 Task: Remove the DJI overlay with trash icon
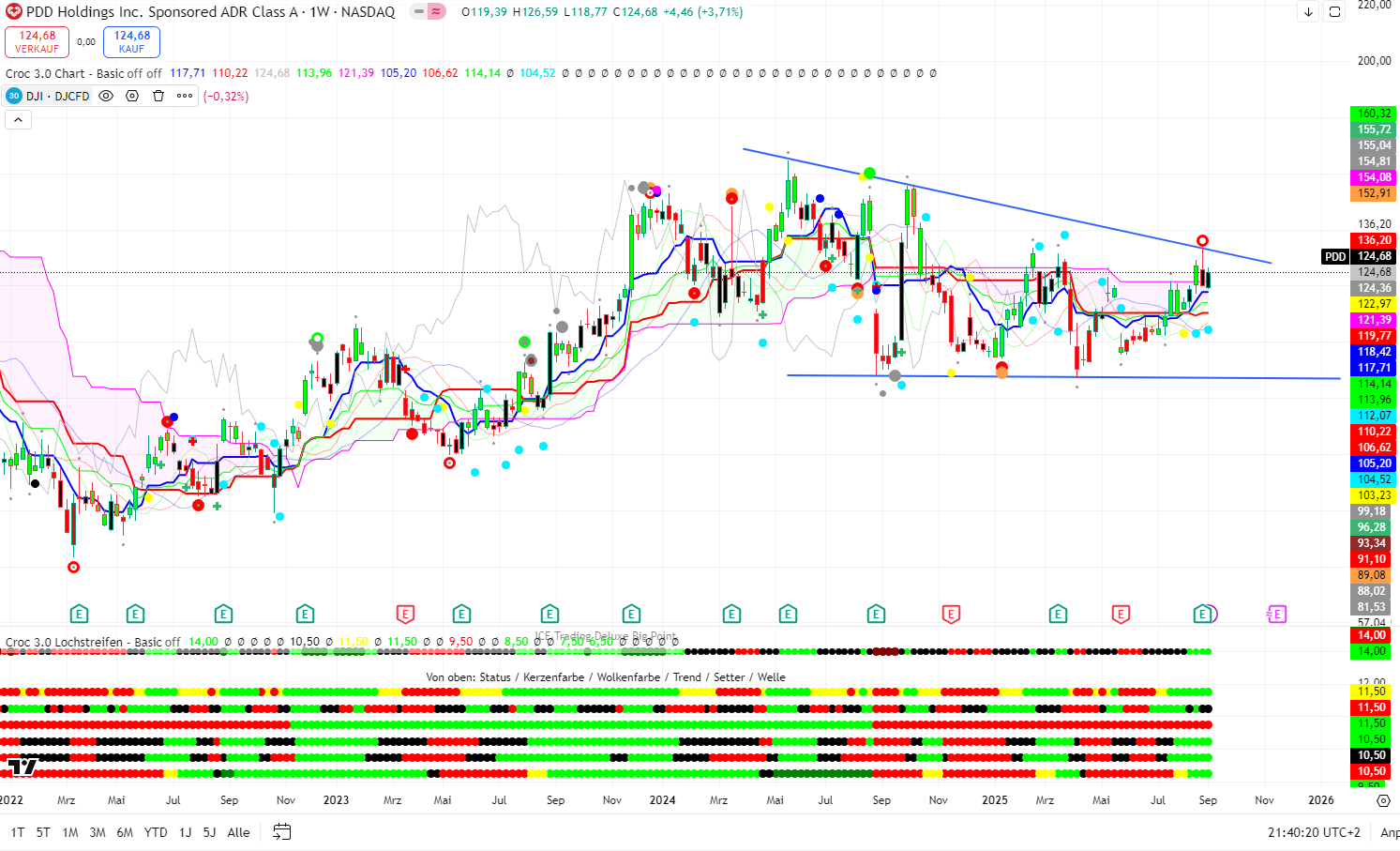158,96
